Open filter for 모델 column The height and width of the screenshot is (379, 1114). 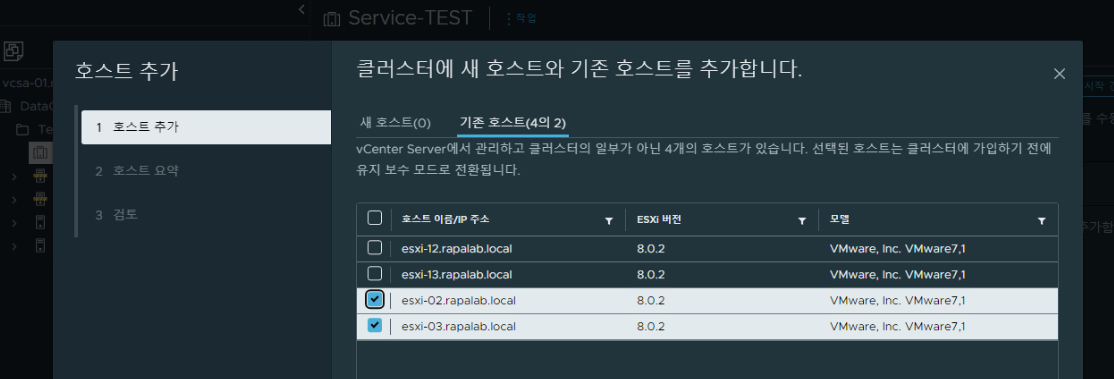[x=1041, y=221]
